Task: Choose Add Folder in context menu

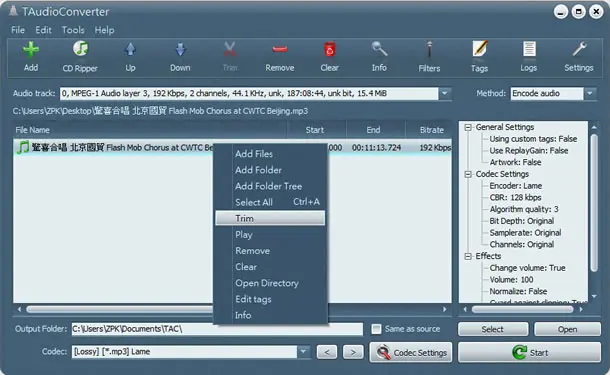Action: tap(270, 170)
